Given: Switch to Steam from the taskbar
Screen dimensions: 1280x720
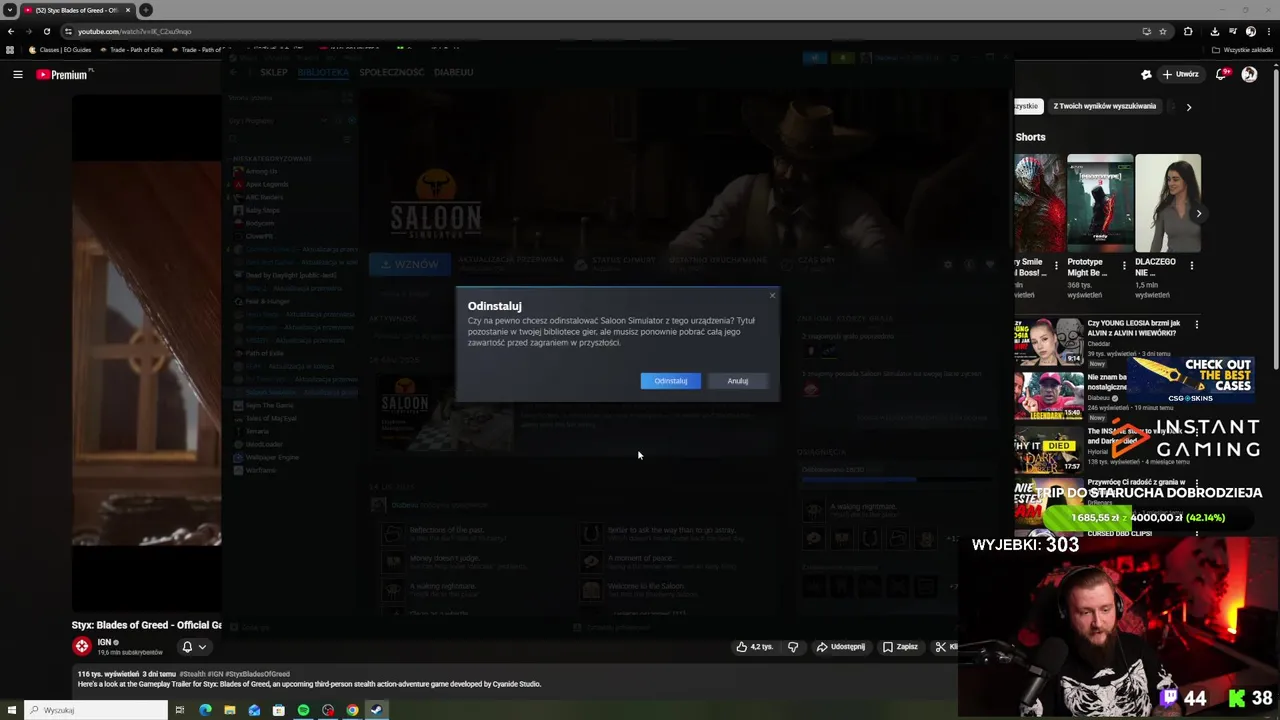Looking at the screenshot, I should pos(376,710).
